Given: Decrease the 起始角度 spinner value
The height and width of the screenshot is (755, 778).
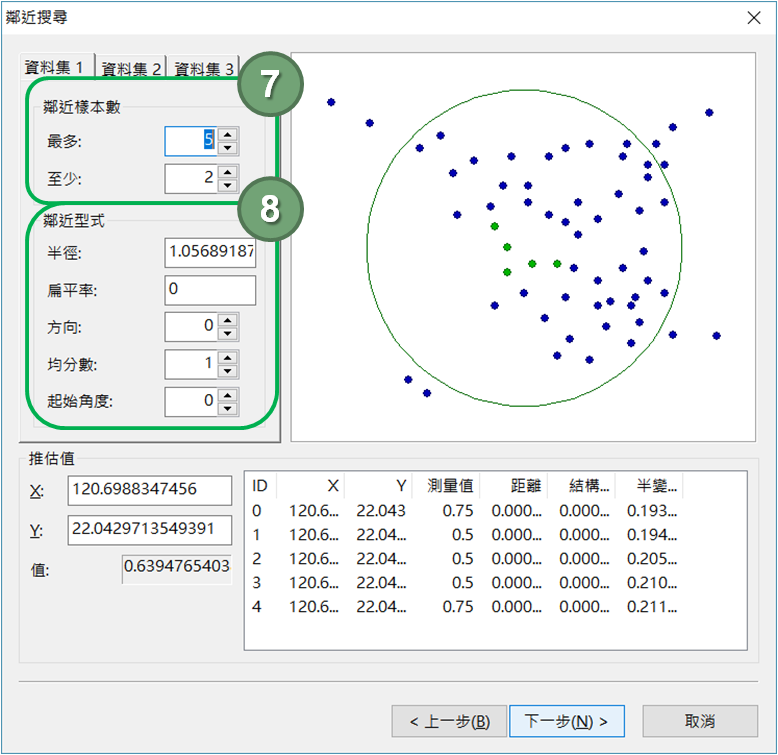Looking at the screenshot, I should click(x=228, y=408).
